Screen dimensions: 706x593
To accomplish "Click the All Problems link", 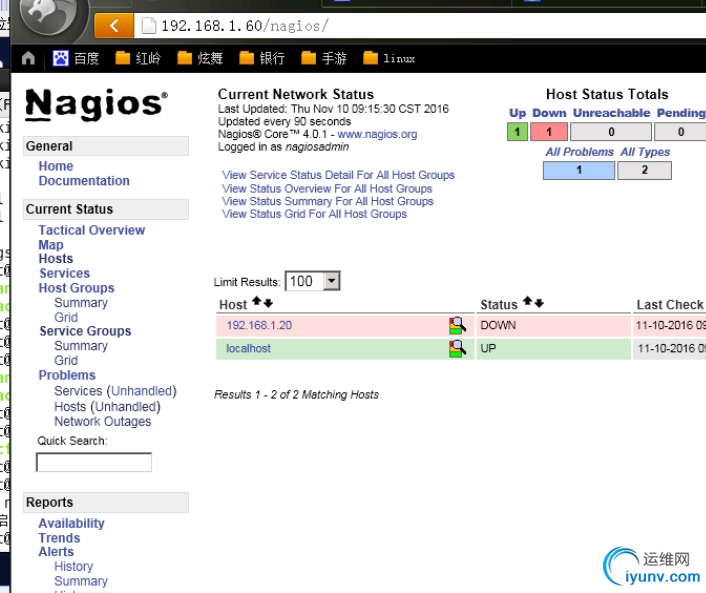I will point(579,152).
